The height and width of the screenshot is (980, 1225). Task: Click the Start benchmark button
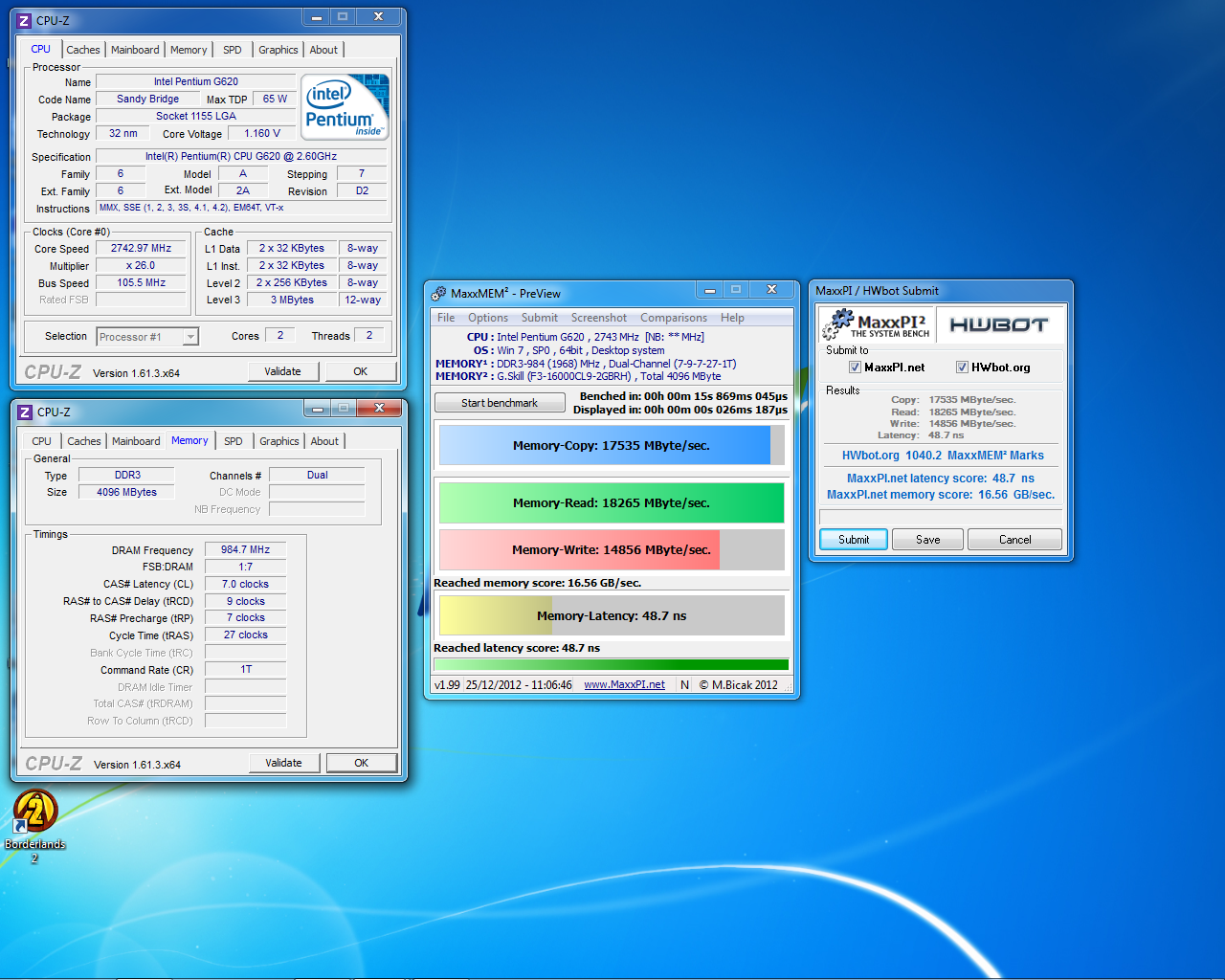click(x=500, y=403)
